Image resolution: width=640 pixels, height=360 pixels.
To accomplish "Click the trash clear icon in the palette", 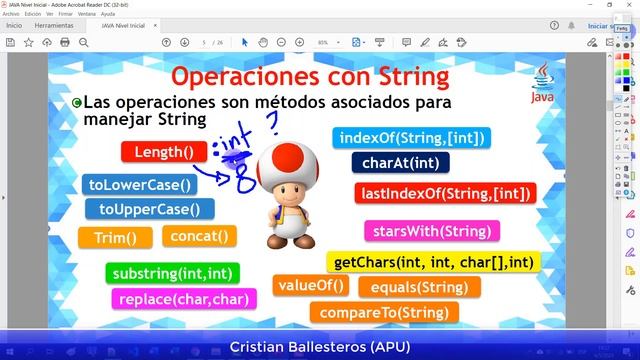I will (626, 168).
